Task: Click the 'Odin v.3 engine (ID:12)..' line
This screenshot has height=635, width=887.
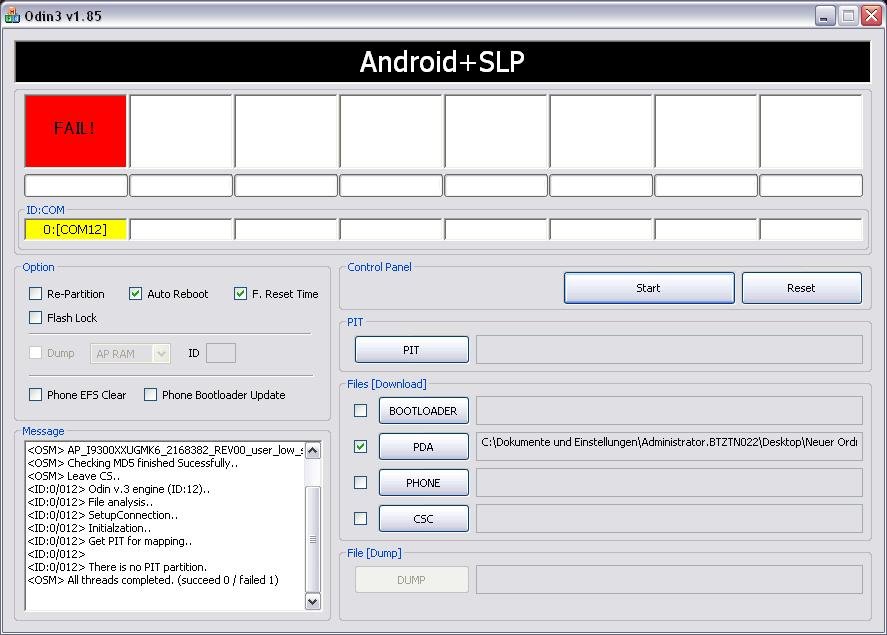Action: pyautogui.click(x=119, y=489)
